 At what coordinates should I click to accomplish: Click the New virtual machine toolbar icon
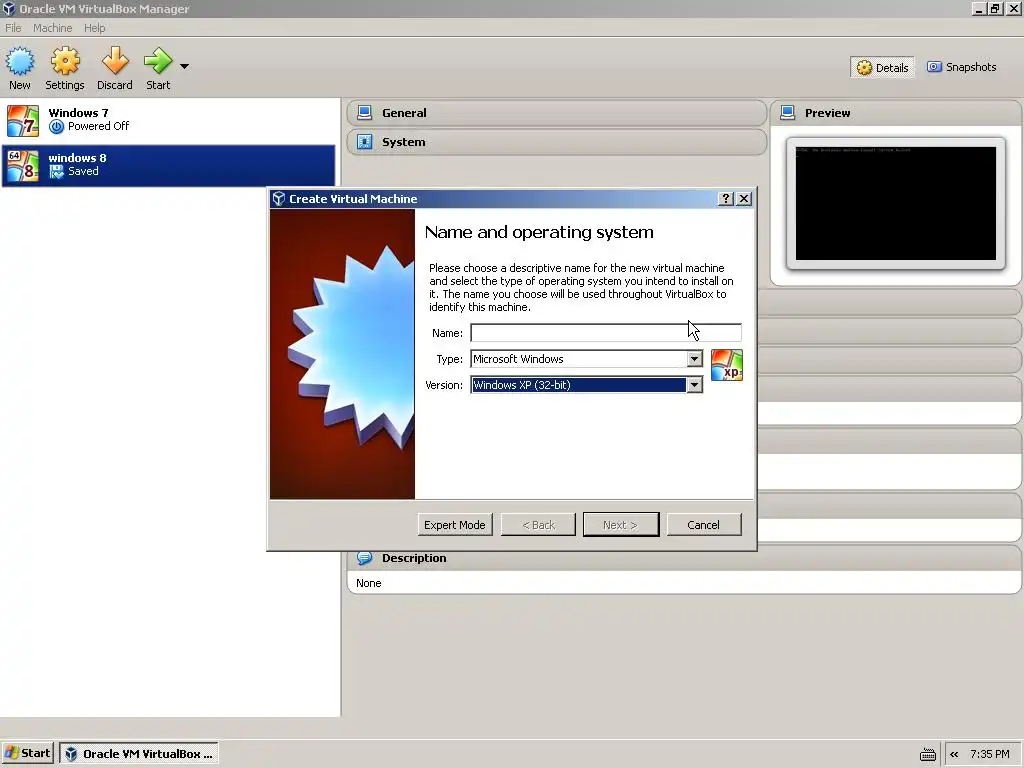click(x=20, y=61)
